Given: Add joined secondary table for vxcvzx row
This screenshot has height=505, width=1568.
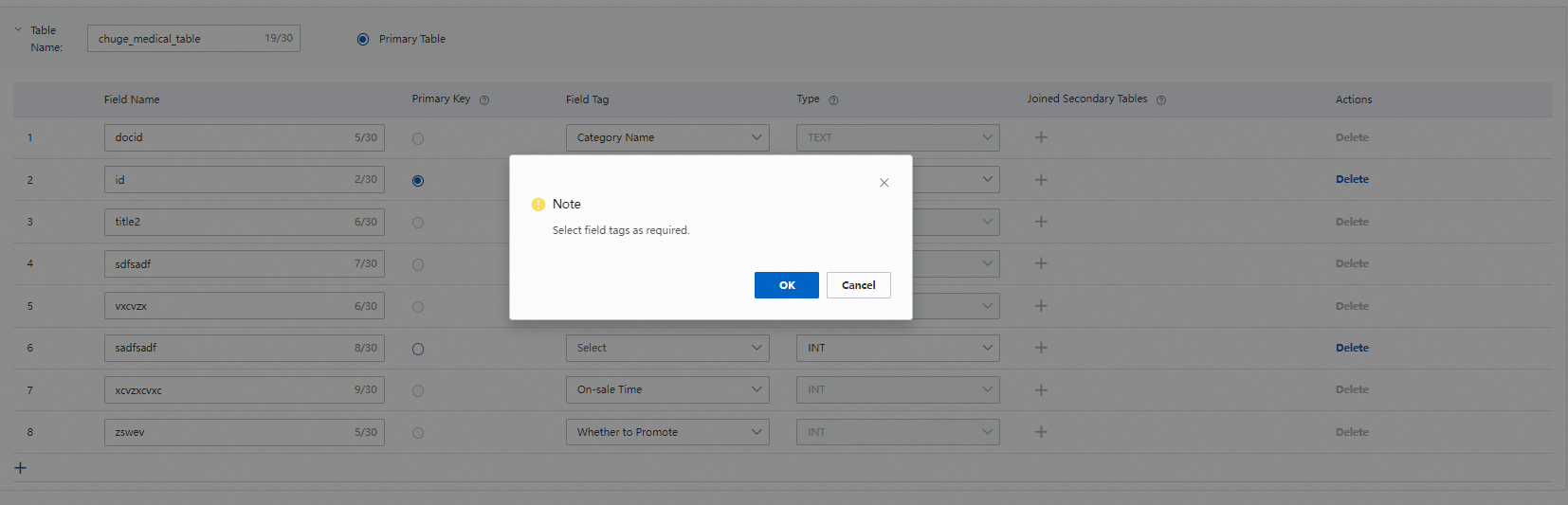Looking at the screenshot, I should pyautogui.click(x=1041, y=306).
